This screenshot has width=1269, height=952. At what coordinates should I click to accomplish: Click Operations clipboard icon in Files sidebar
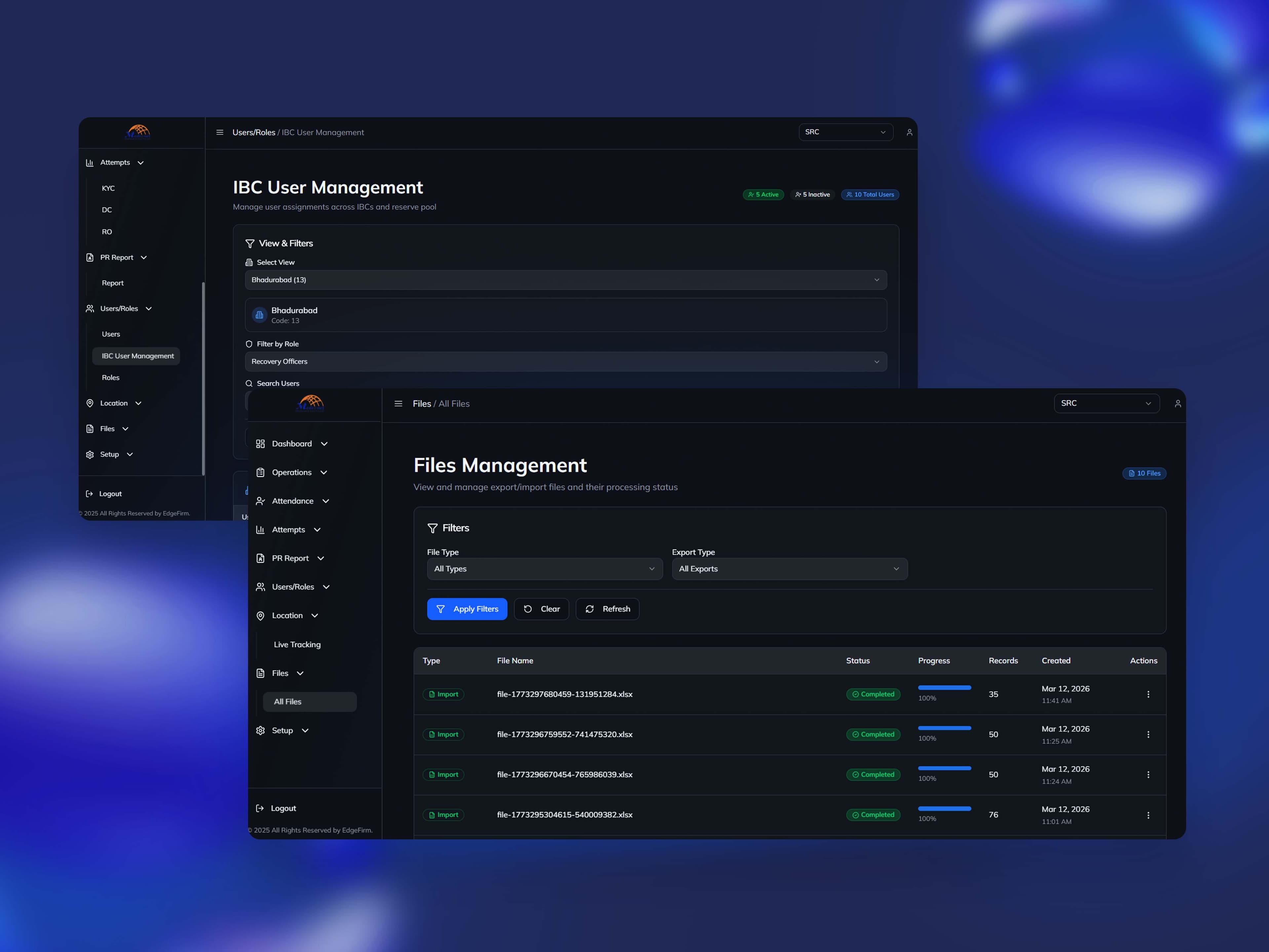260,473
